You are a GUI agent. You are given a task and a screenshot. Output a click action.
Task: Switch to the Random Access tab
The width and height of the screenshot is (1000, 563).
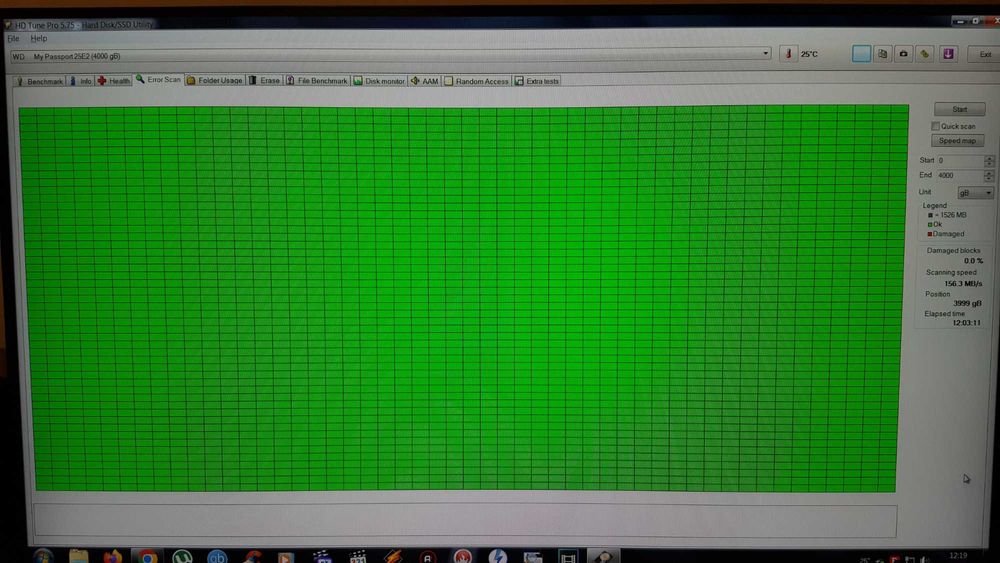477,81
